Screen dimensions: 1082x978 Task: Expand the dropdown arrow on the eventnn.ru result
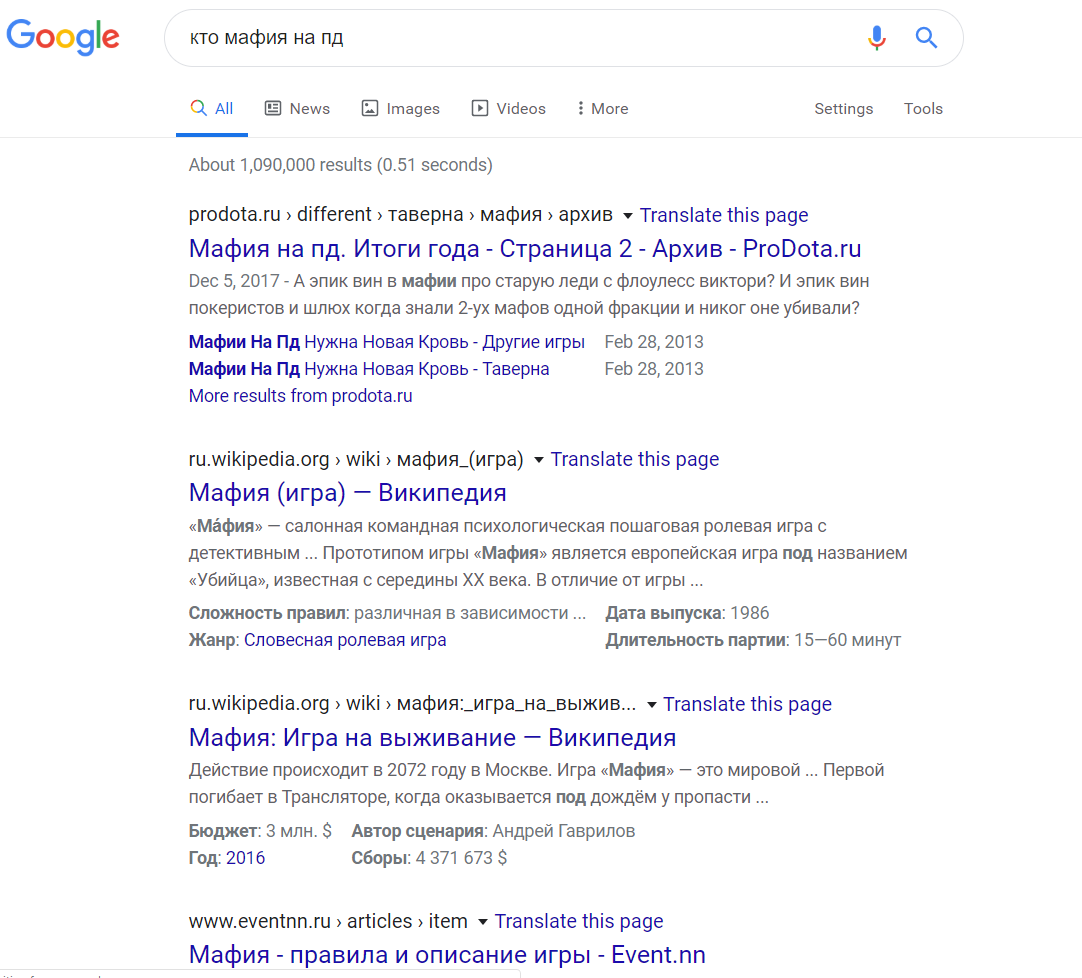482,921
